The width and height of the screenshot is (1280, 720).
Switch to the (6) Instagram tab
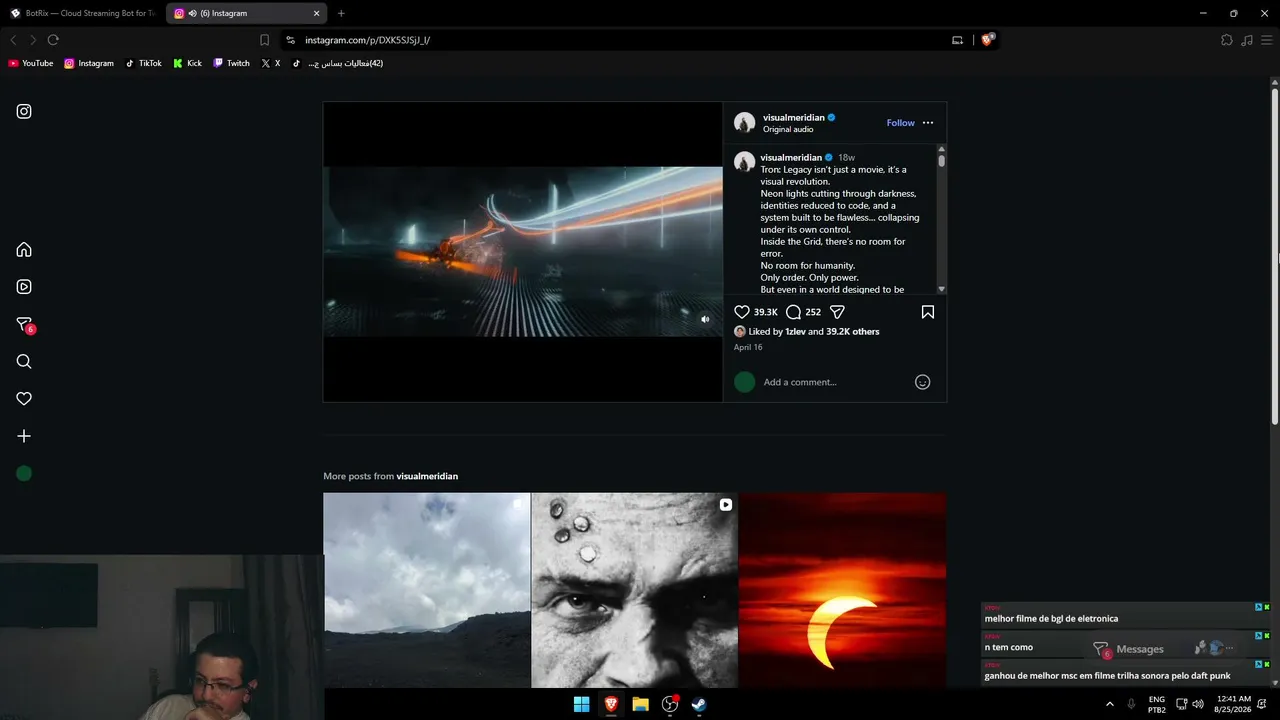pos(246,13)
